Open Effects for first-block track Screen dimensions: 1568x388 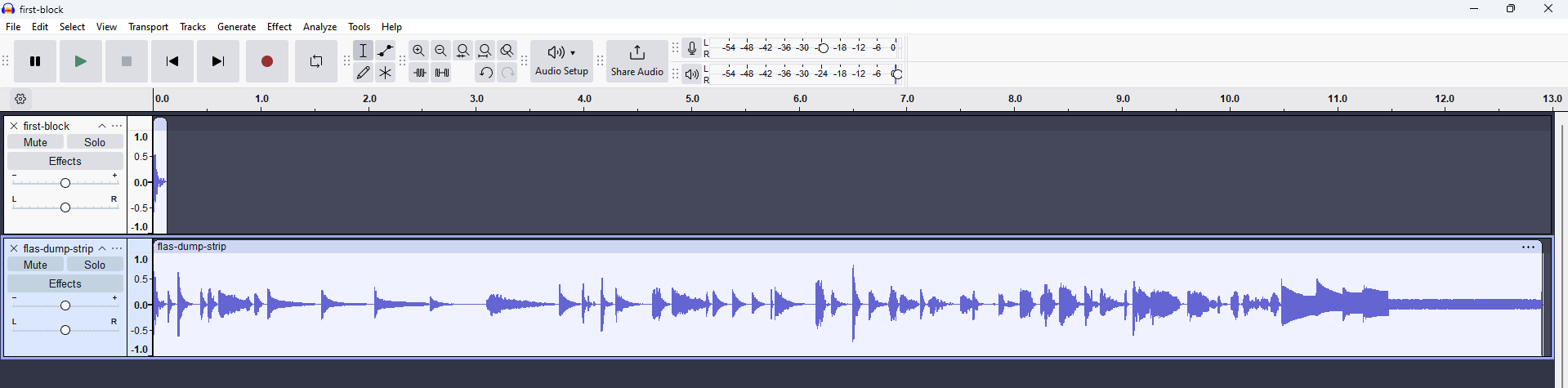(x=65, y=161)
